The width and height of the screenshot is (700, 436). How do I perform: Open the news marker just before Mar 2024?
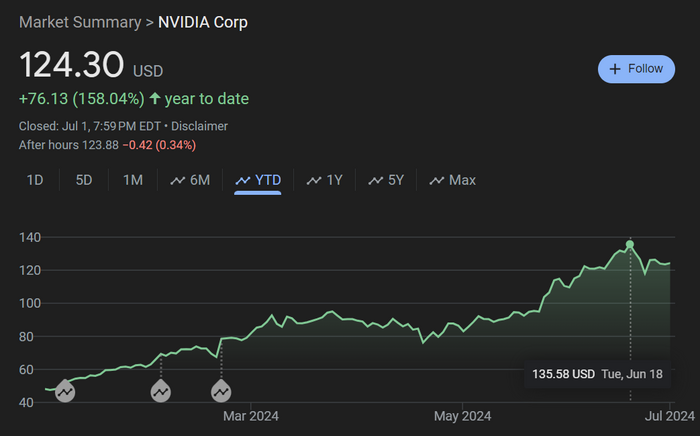pos(221,391)
